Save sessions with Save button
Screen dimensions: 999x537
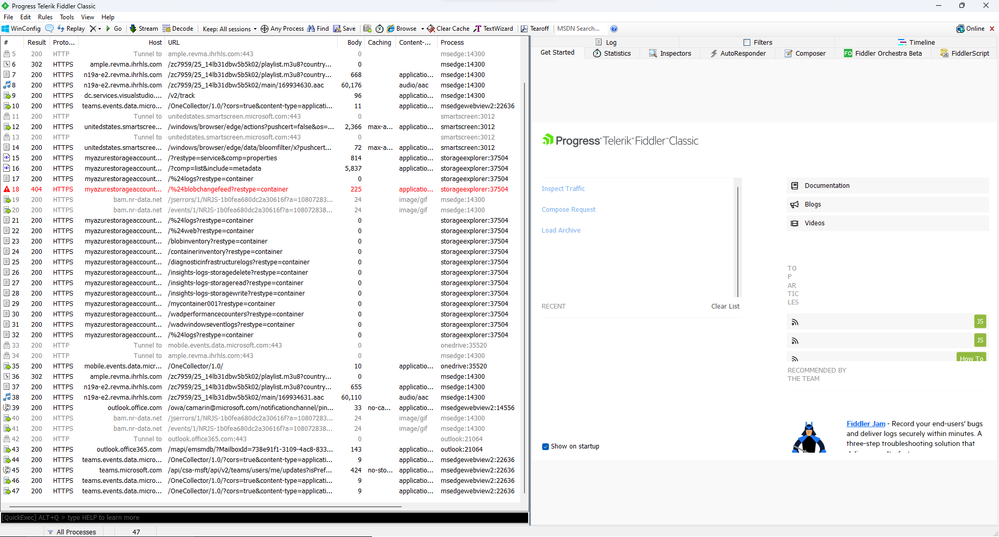[344, 29]
